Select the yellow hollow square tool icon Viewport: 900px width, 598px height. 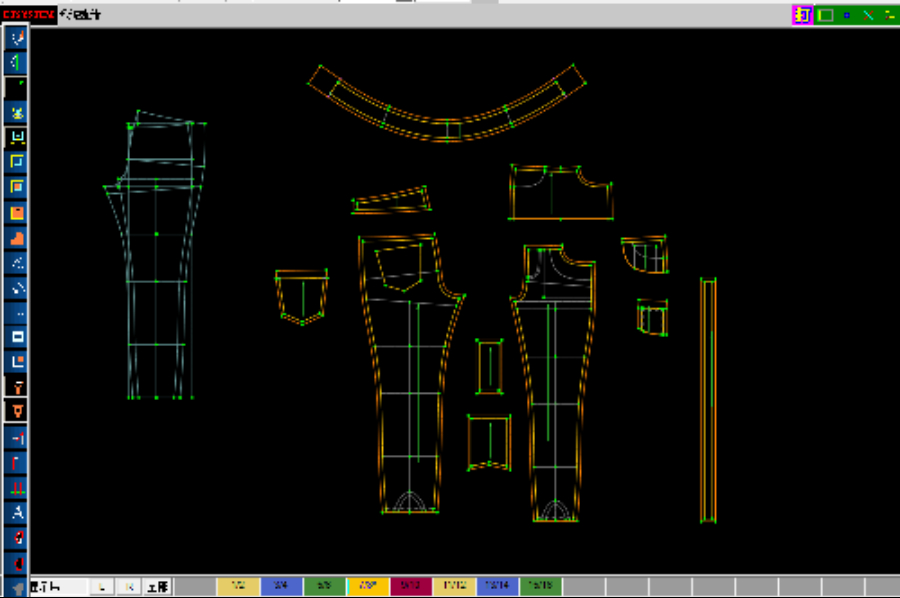coord(17,162)
